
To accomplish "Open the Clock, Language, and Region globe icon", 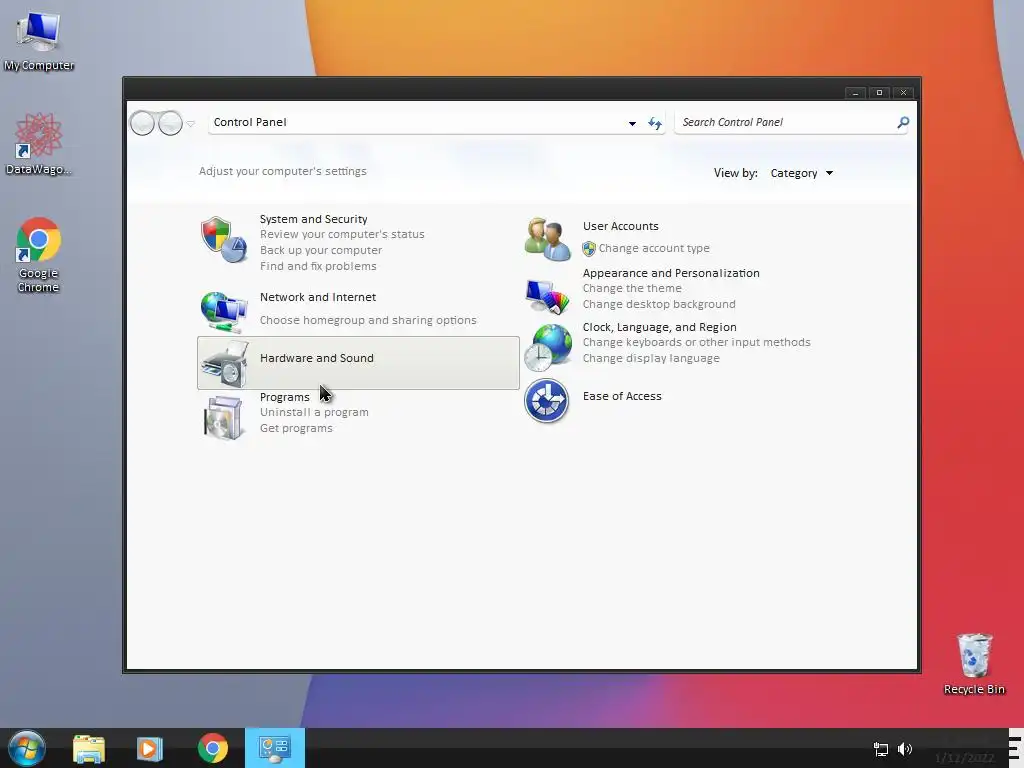I will tap(547, 347).
